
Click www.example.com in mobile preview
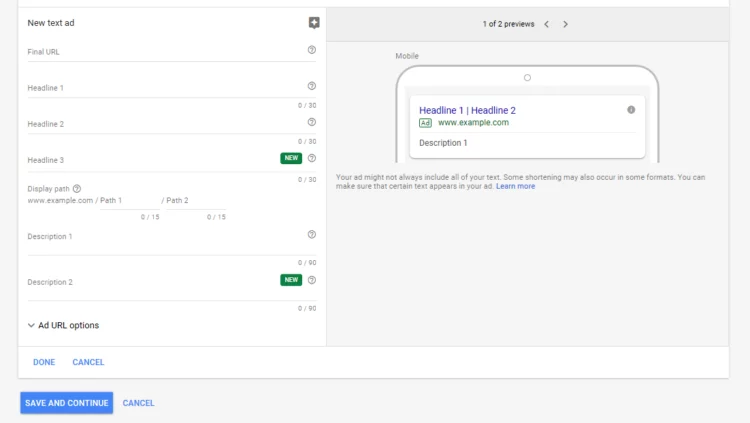(473, 122)
